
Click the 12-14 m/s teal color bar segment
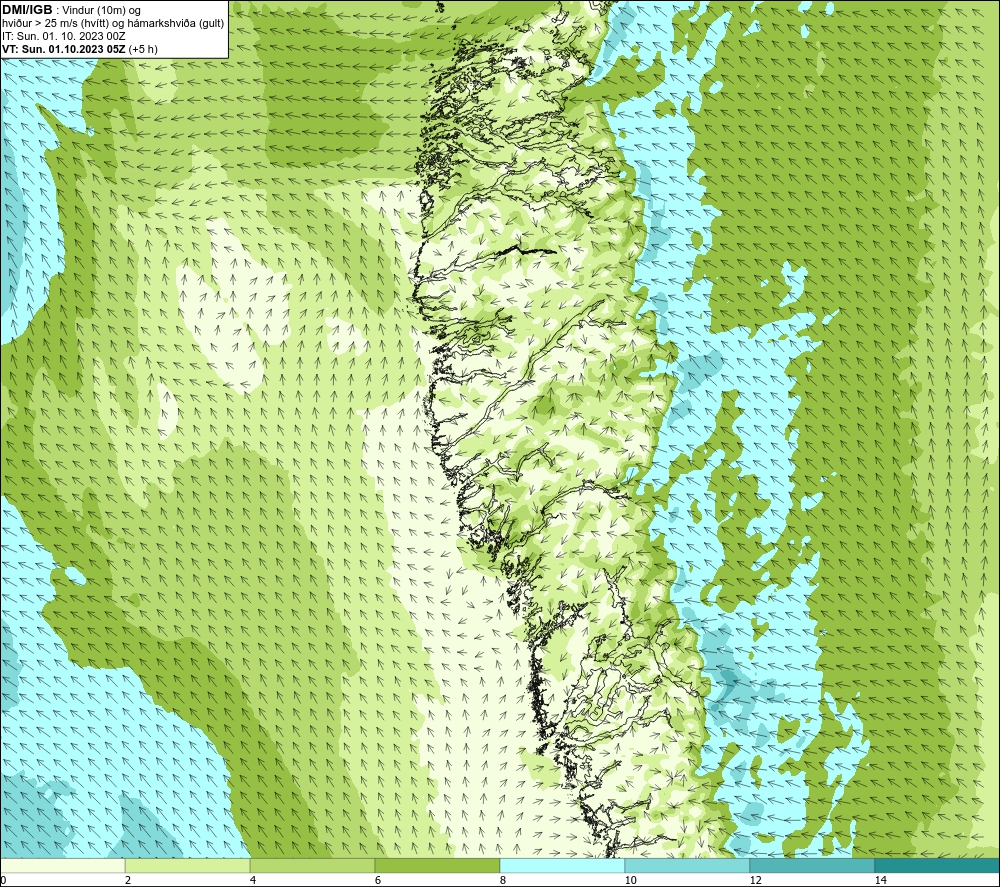pos(812,865)
